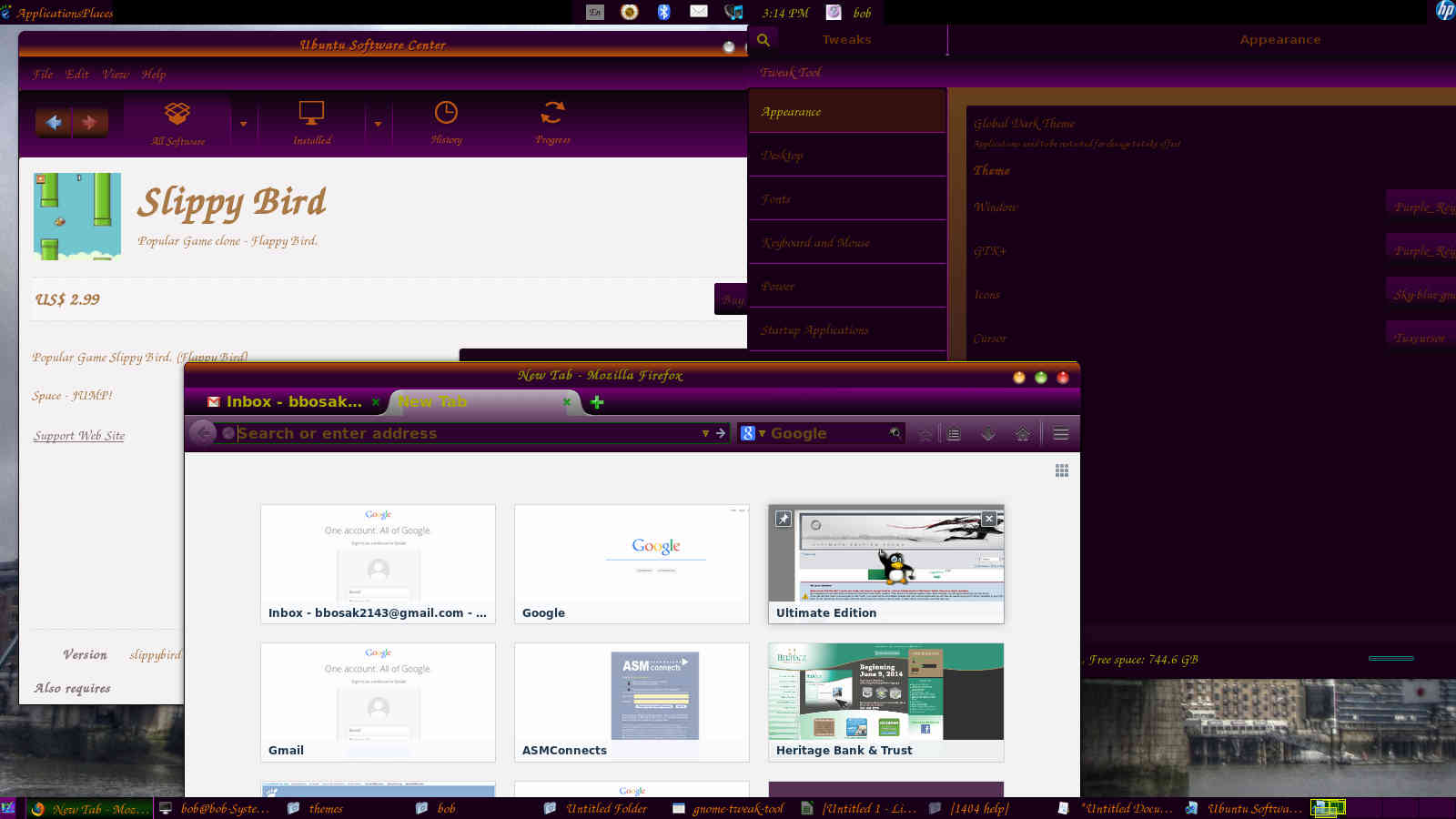Viewport: 1456px width, 819px height.
Task: Click mail envelope icon in top panel
Action: pyautogui.click(x=698, y=12)
